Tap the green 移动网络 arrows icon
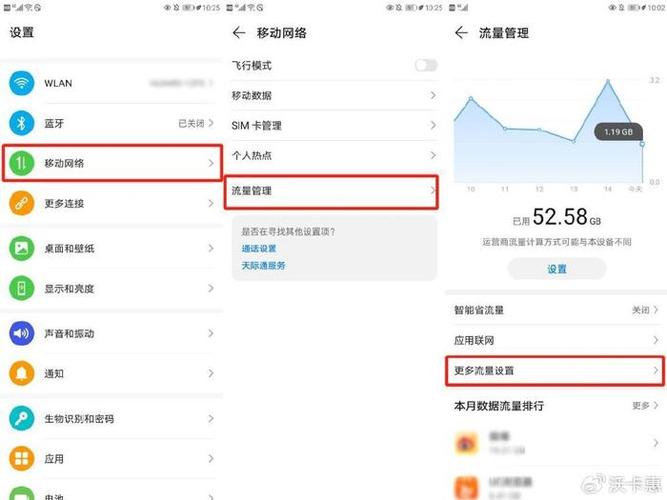This screenshot has height=500, width=667. [21, 163]
